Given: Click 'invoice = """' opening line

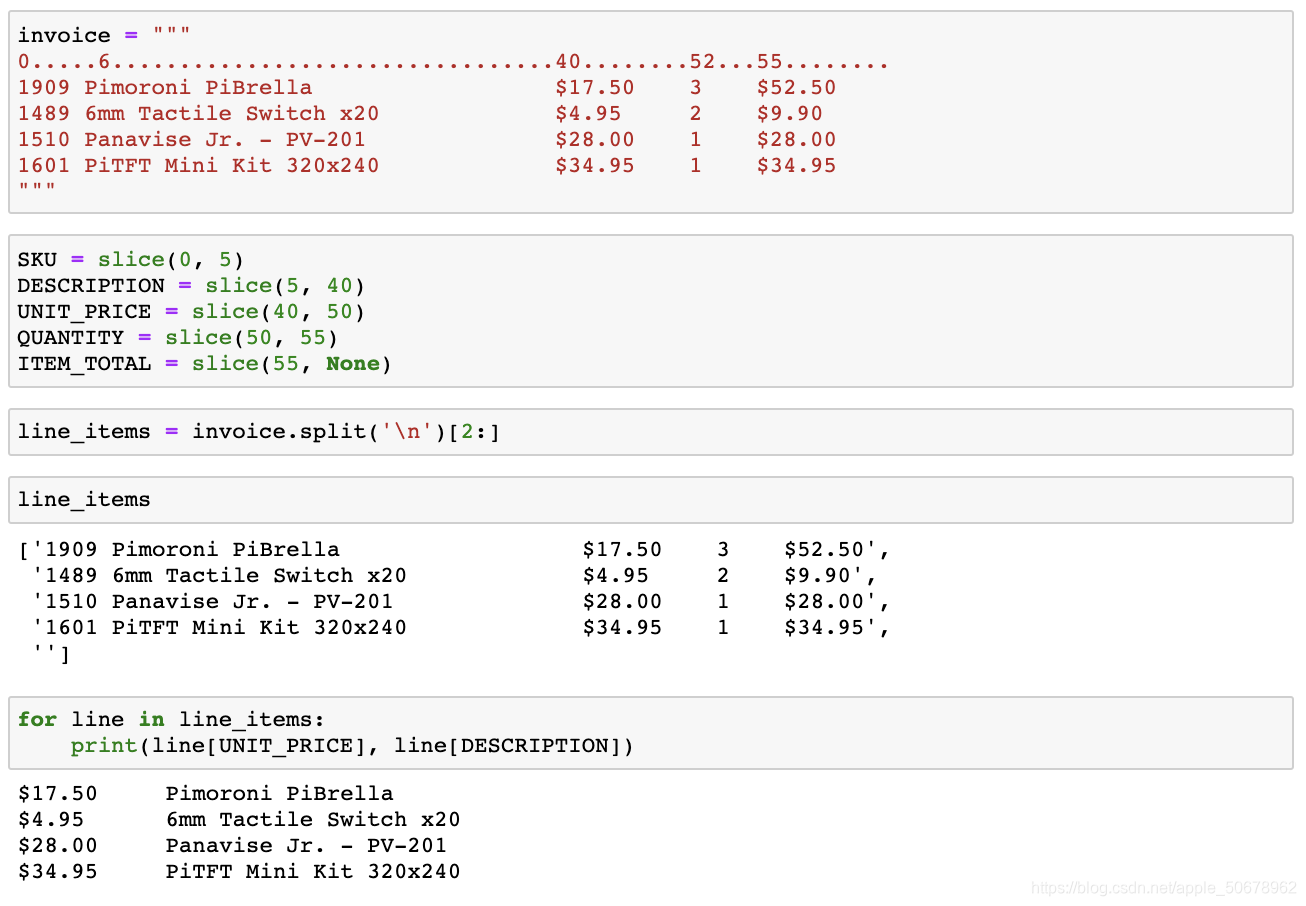Looking at the screenshot, I should (x=104, y=36).
